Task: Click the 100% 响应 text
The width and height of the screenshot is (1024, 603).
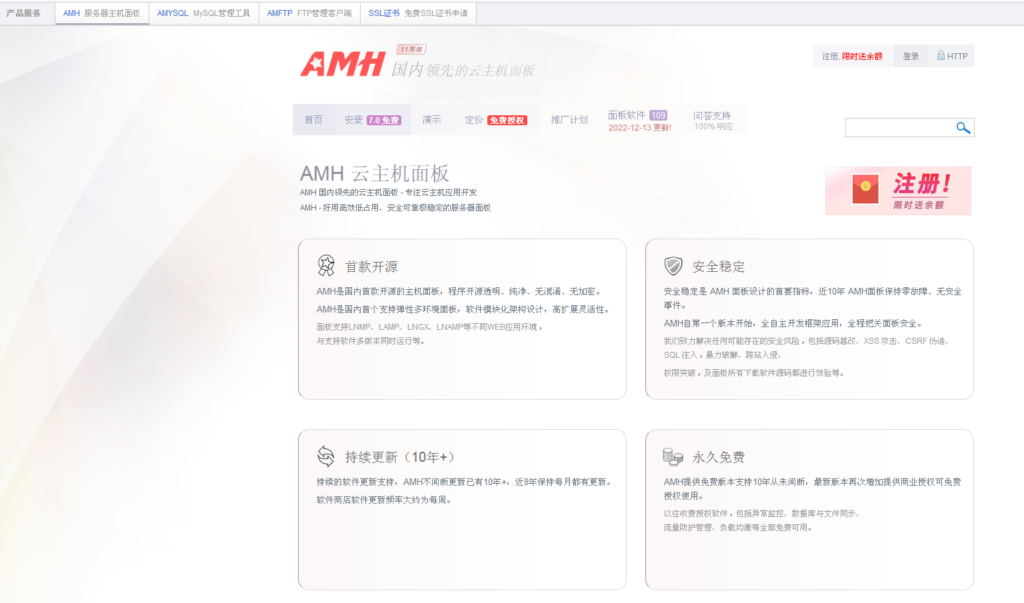Action: (x=713, y=127)
